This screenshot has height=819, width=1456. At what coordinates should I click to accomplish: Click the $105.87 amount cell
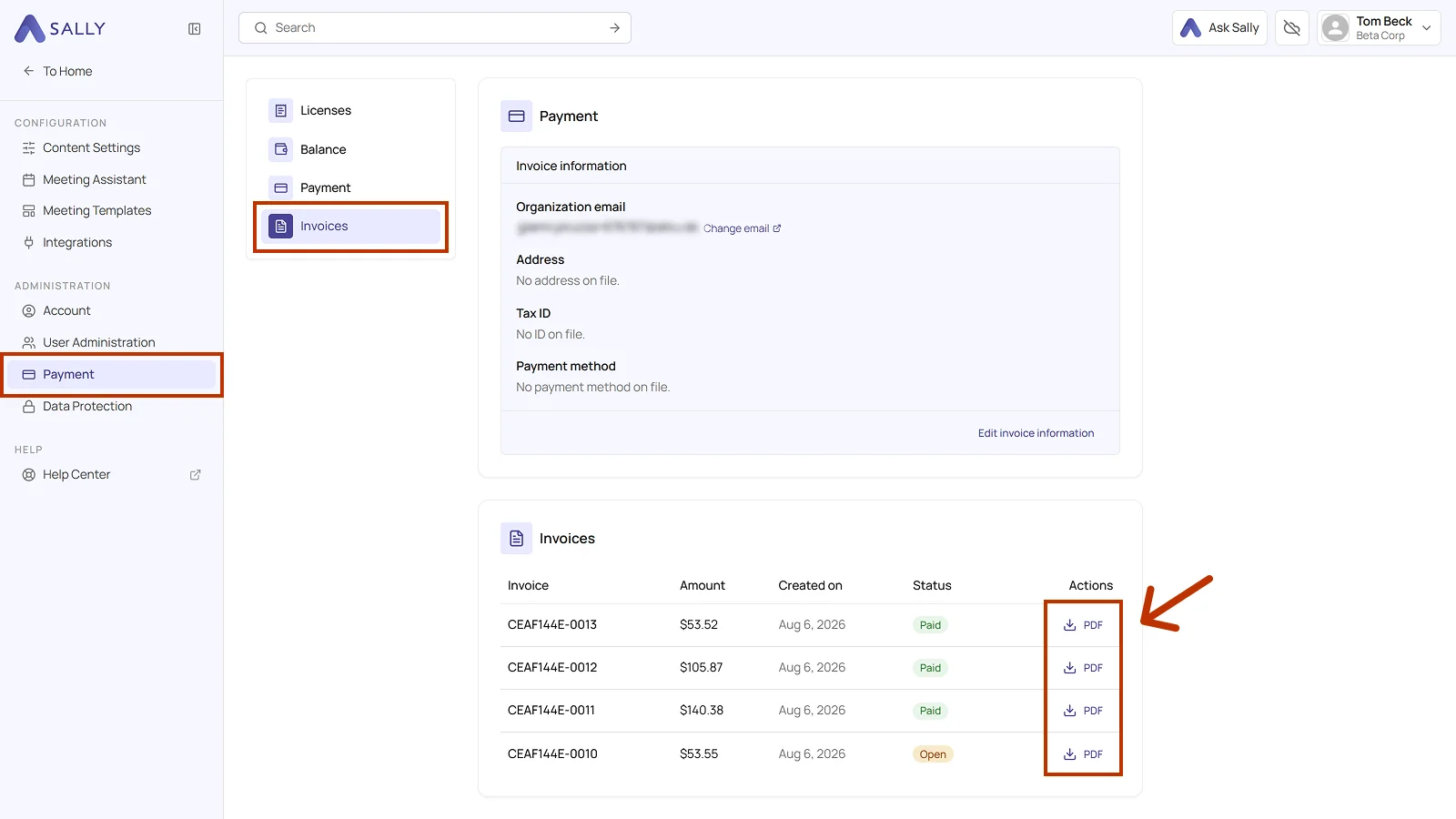tap(701, 667)
